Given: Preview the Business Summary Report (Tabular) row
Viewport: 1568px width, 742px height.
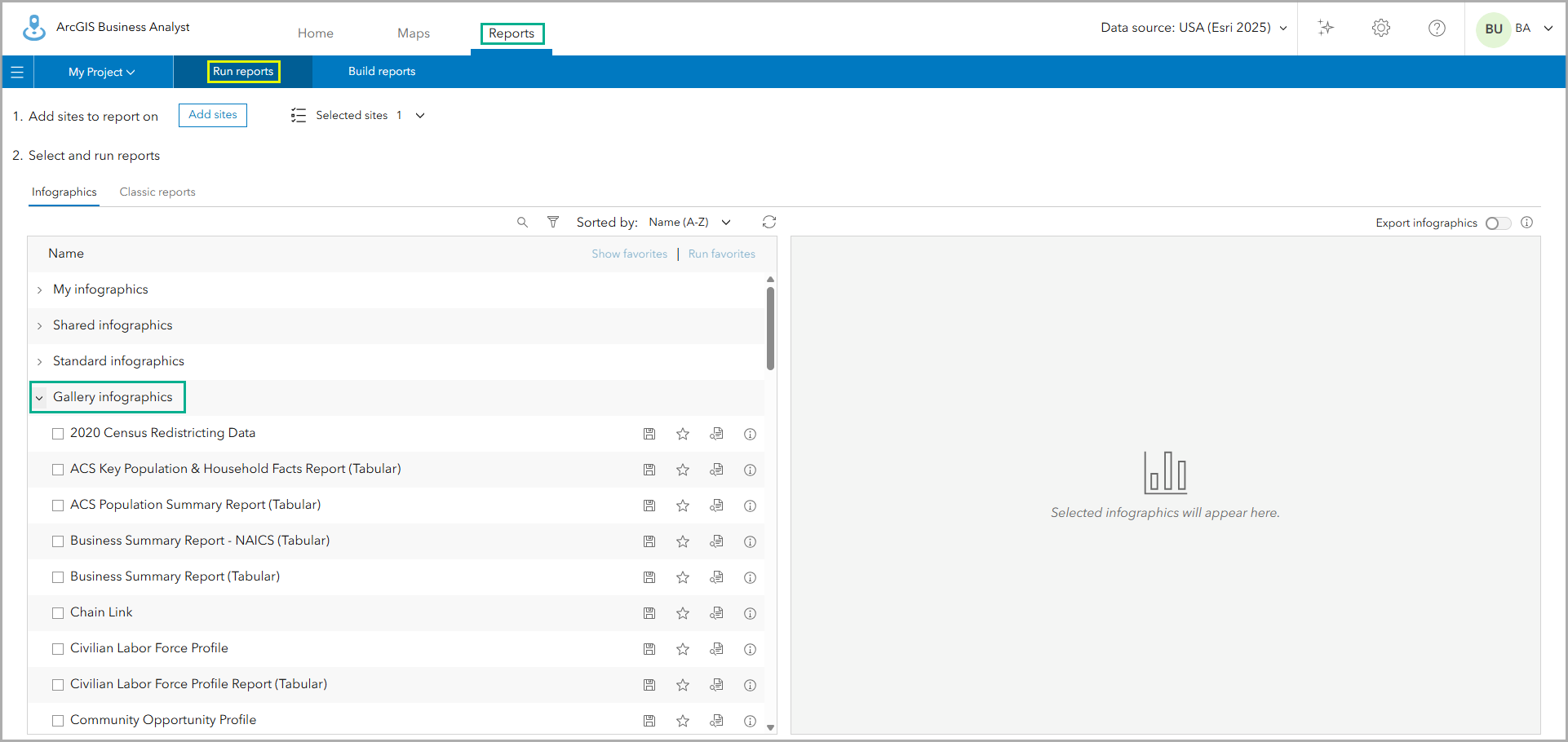Looking at the screenshot, I should (x=716, y=577).
